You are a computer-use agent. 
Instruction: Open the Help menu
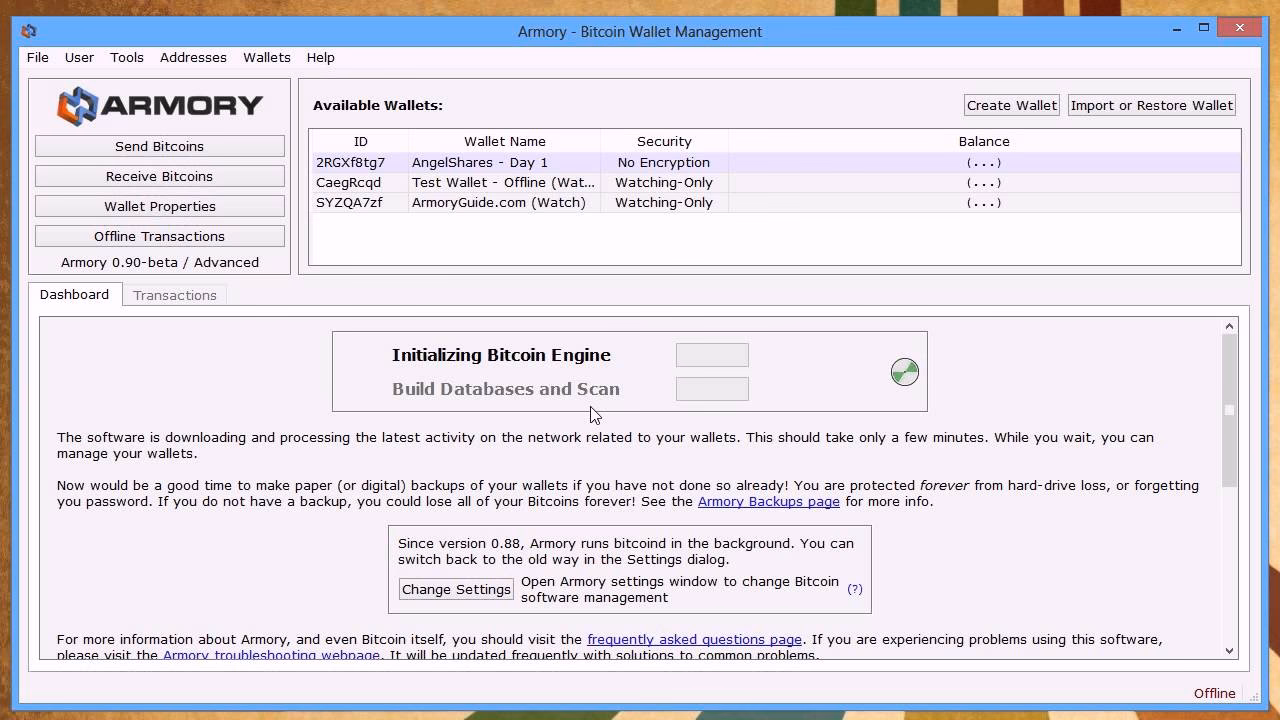coord(320,57)
